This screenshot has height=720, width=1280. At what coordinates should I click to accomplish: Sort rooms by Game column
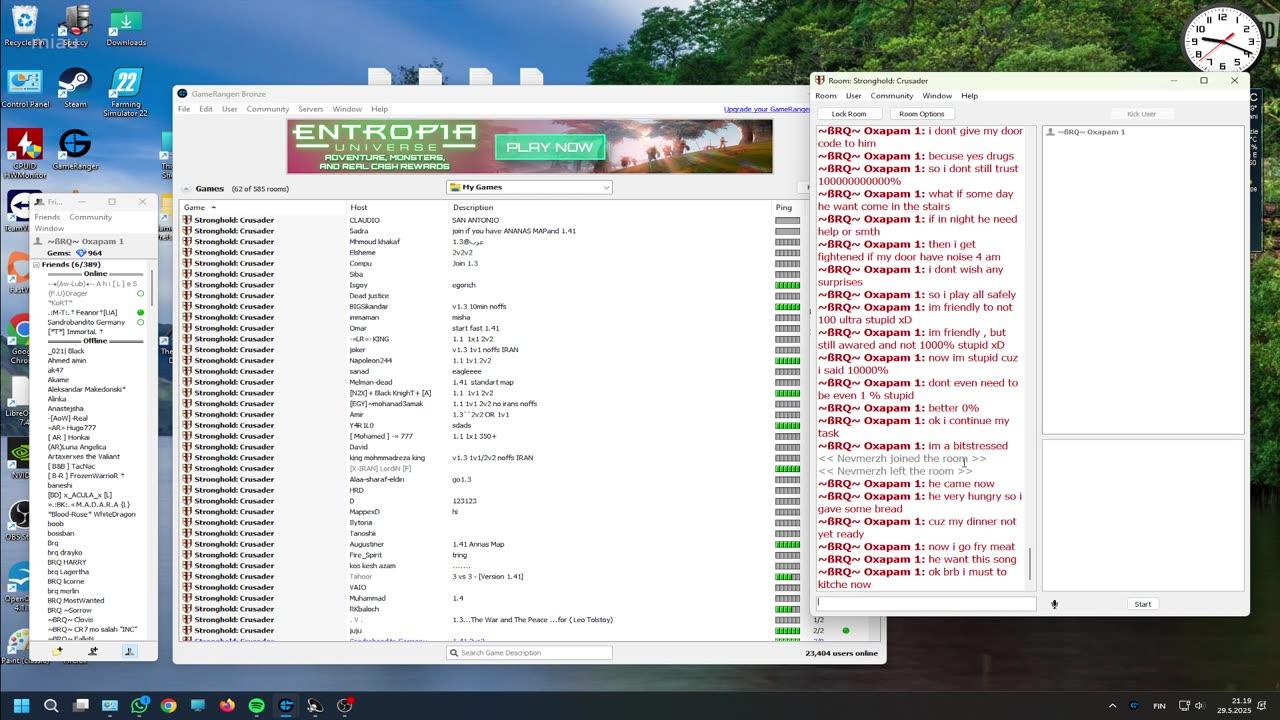click(x=262, y=207)
